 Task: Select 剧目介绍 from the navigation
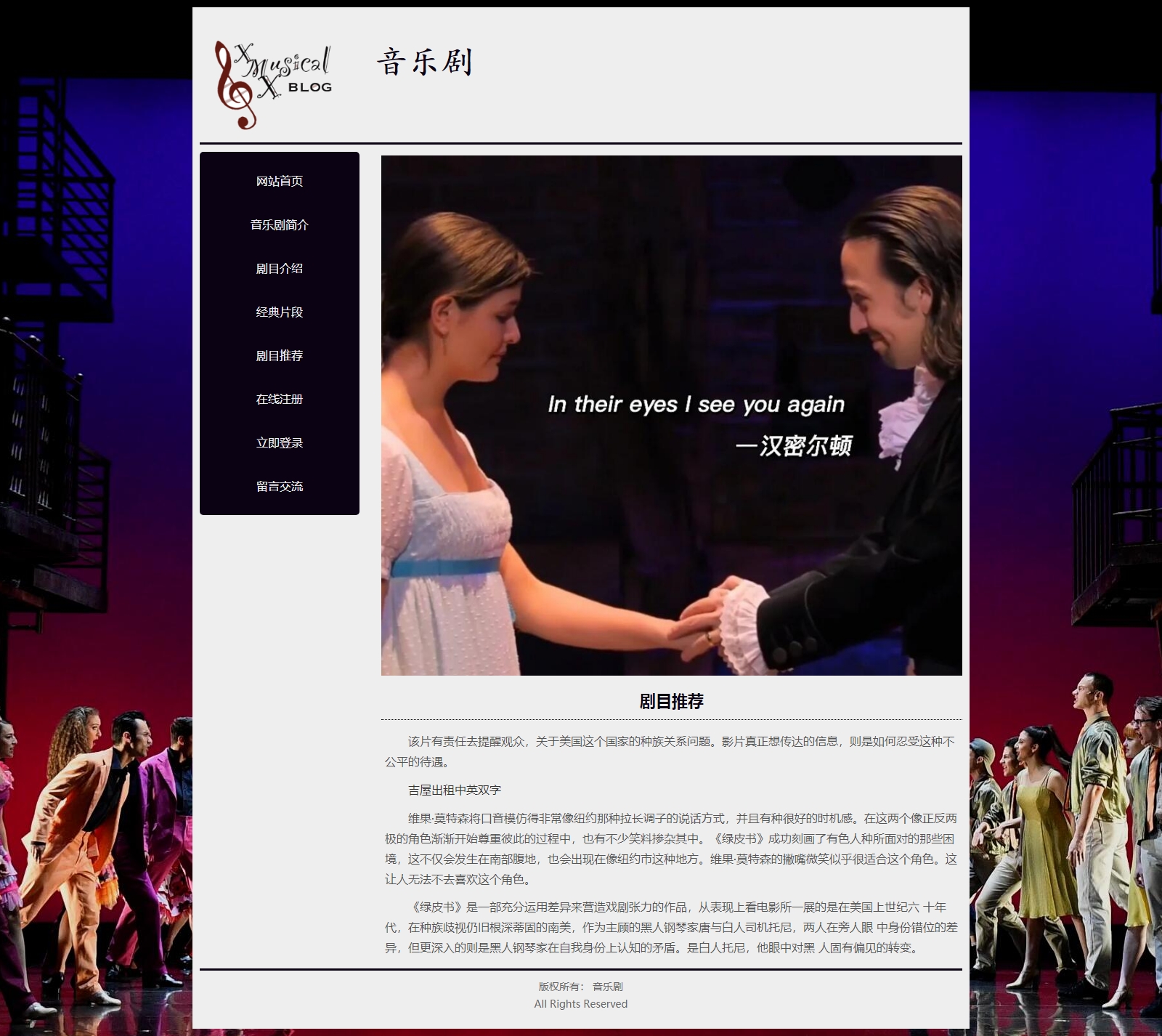(280, 268)
